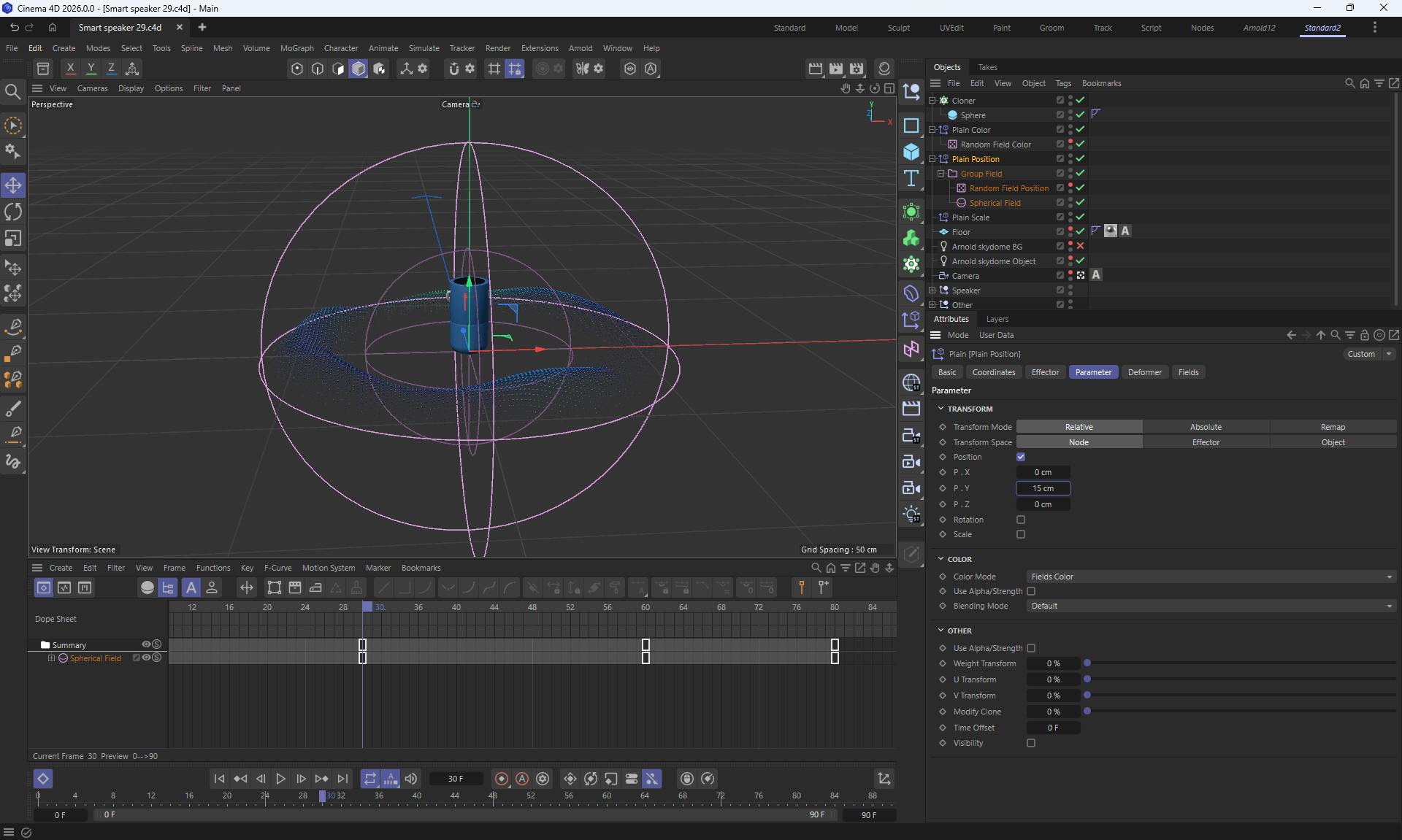Select the Scale tool in left toolbar
The width and height of the screenshot is (1402, 840).
pyautogui.click(x=13, y=239)
